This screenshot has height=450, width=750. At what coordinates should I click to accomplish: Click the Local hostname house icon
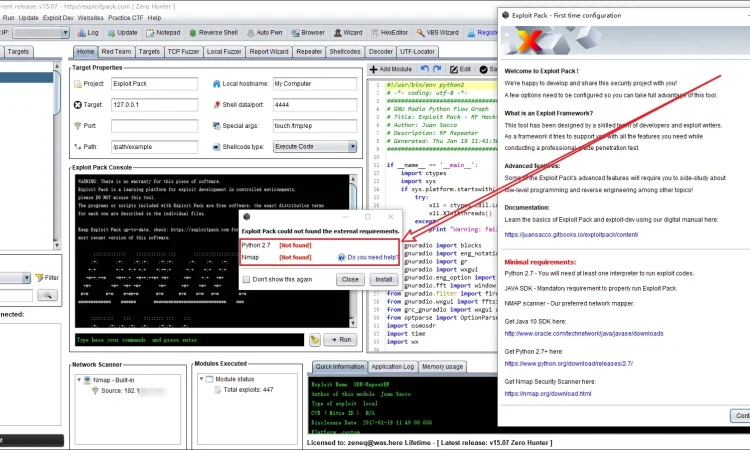(x=216, y=84)
